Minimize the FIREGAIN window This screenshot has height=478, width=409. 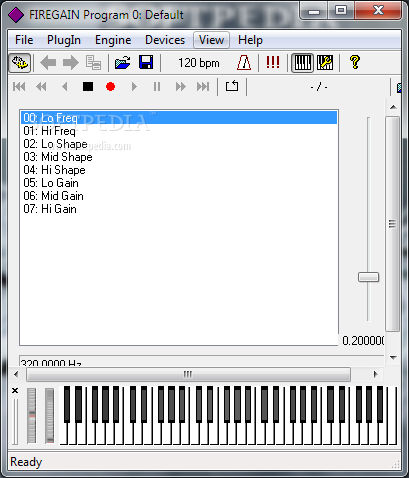pos(314,11)
